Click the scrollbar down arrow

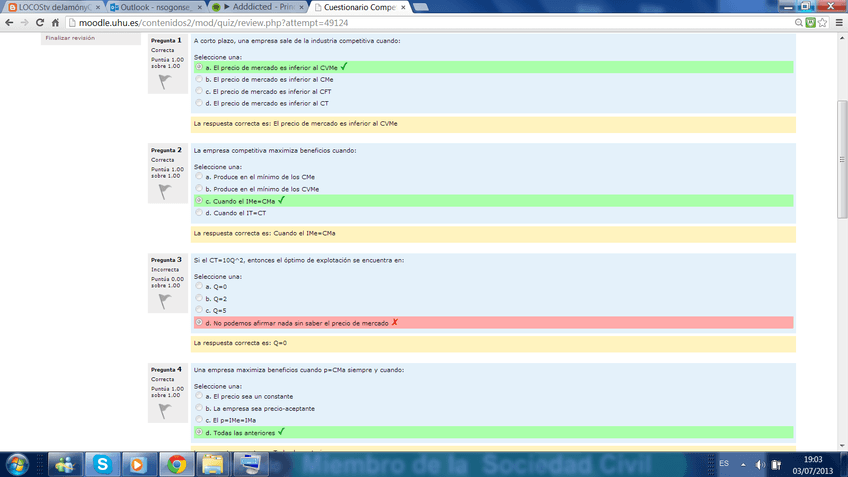coord(842,446)
